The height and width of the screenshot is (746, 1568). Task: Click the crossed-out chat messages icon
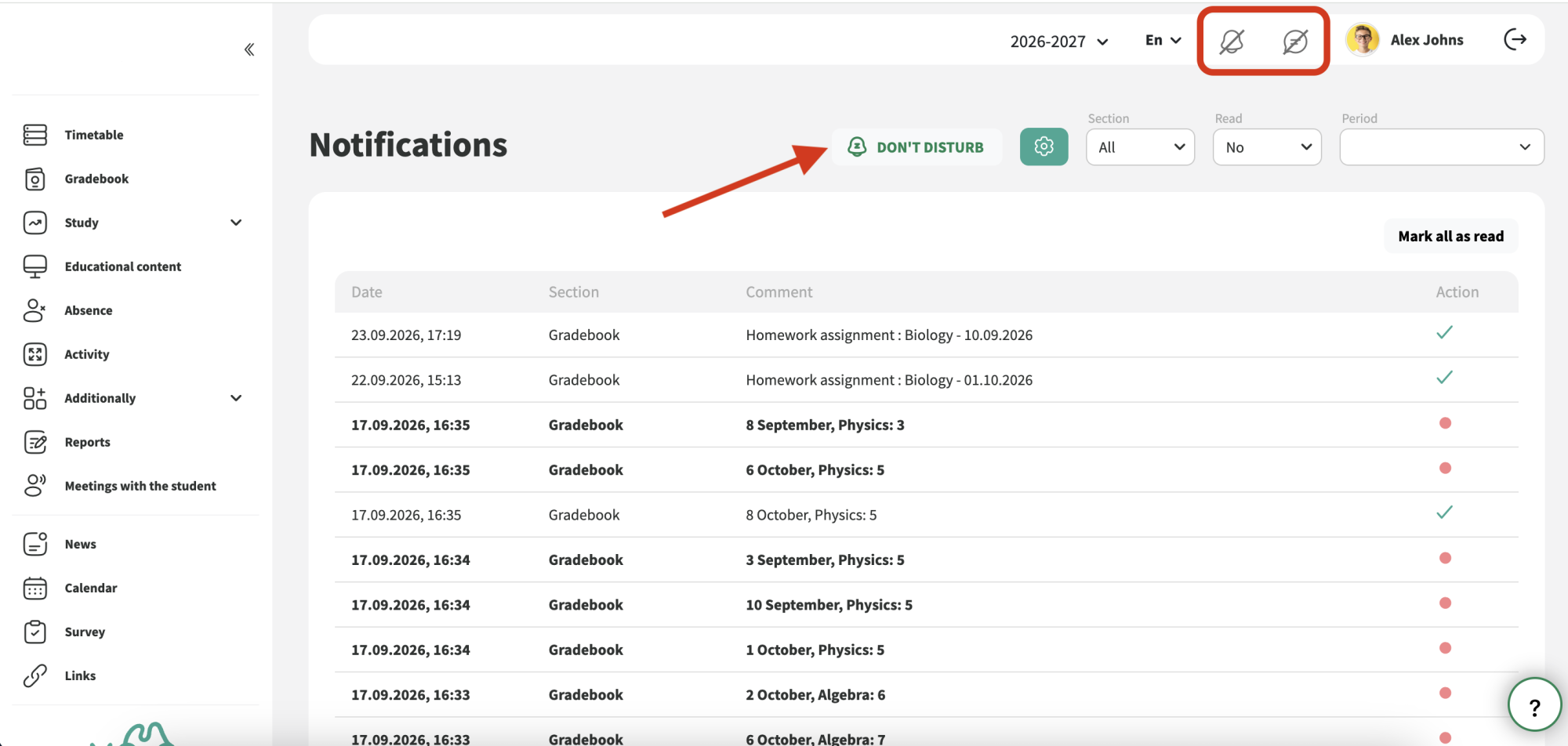(x=1295, y=42)
